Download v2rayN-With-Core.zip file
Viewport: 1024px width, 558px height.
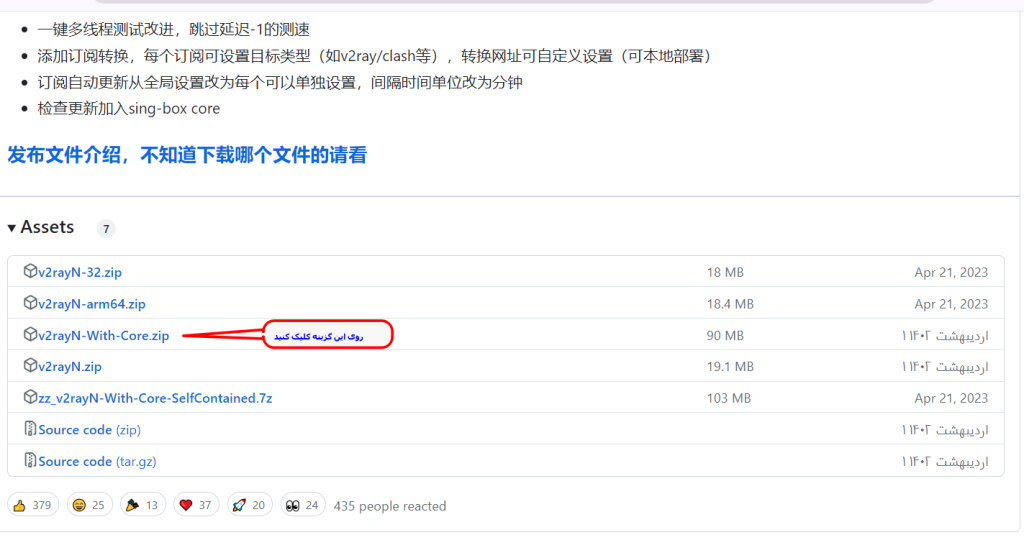[x=103, y=336]
